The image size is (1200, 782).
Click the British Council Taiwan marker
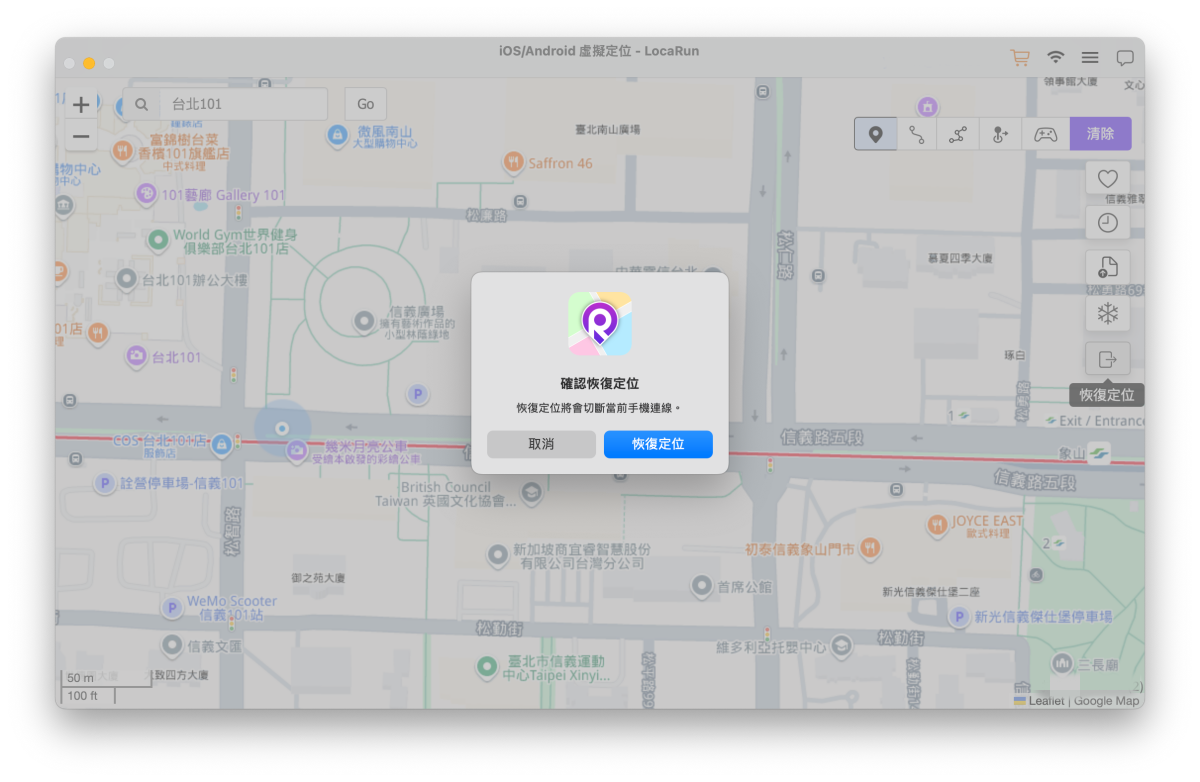(531, 491)
